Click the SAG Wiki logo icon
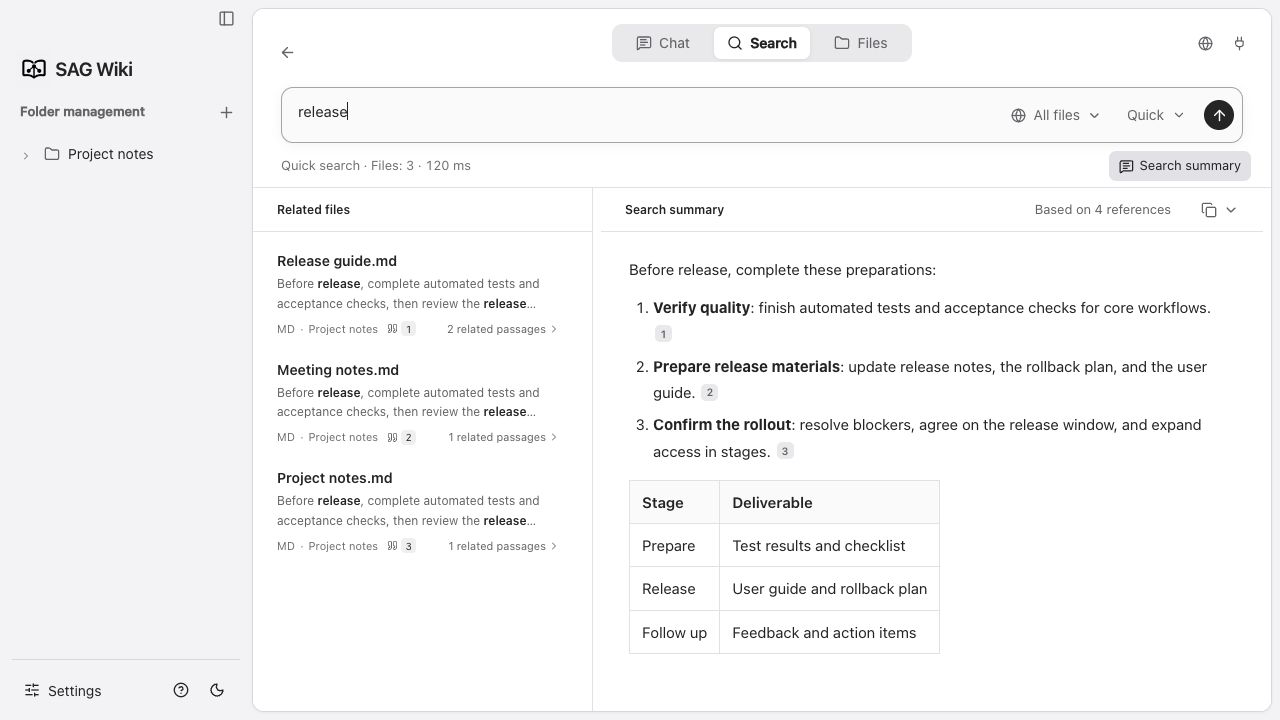Viewport: 1280px width, 720px height. coord(34,69)
